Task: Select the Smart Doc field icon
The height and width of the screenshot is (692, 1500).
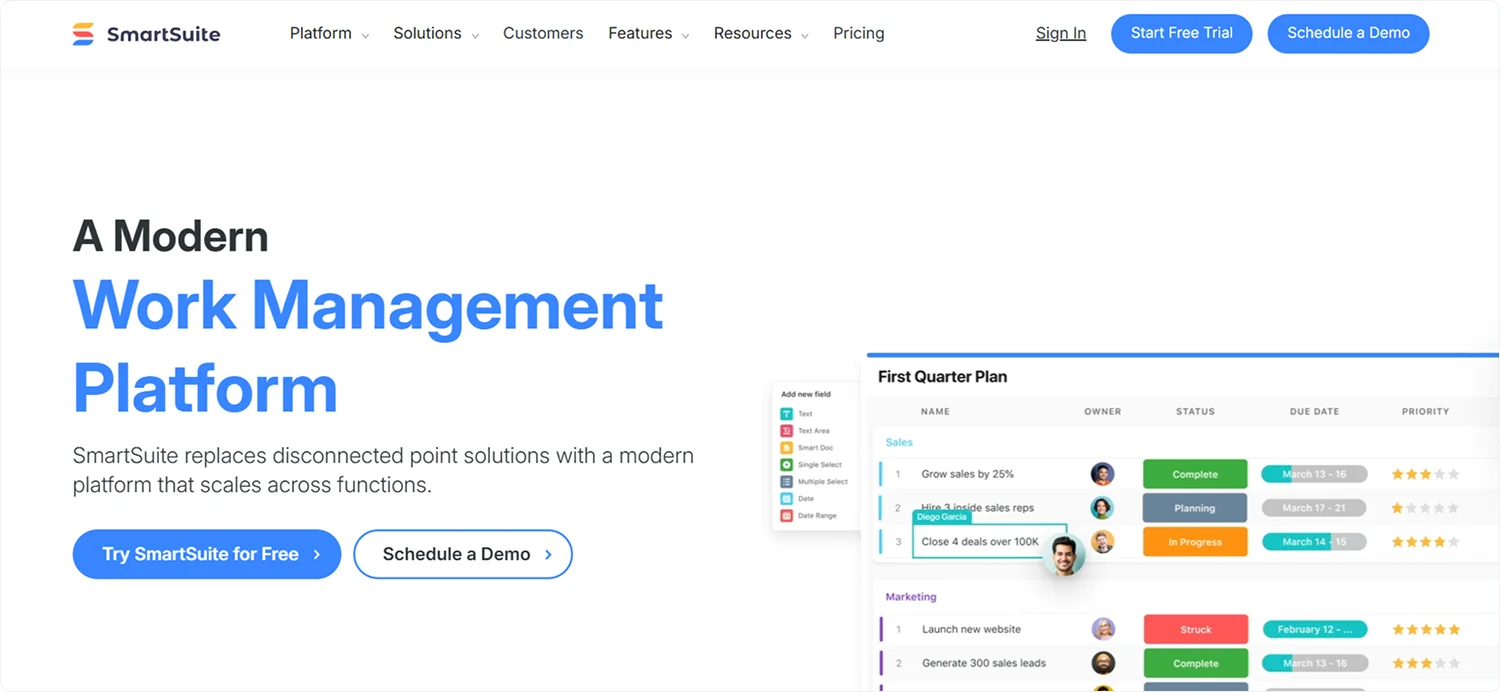Action: tap(786, 448)
